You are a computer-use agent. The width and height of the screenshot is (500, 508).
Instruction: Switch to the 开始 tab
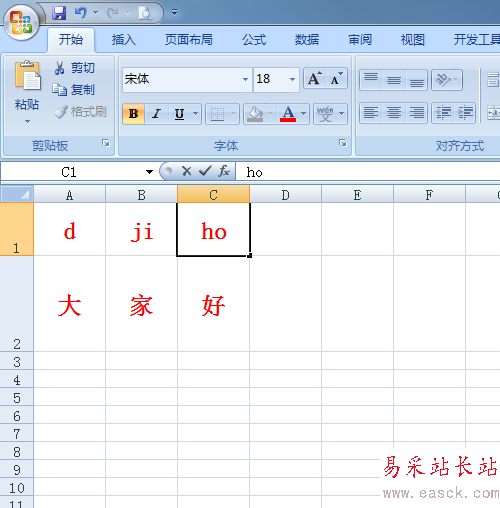click(x=71, y=40)
